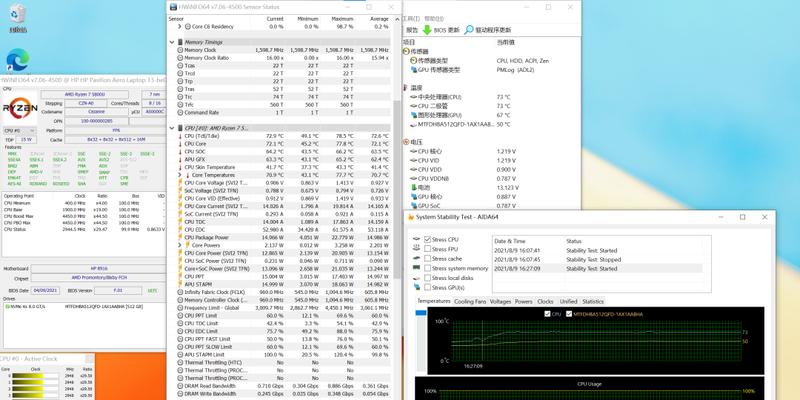Click the memory chip icon beside Memory Timings
Image resolution: width=800 pixels, height=400 pixels.
coord(180,42)
